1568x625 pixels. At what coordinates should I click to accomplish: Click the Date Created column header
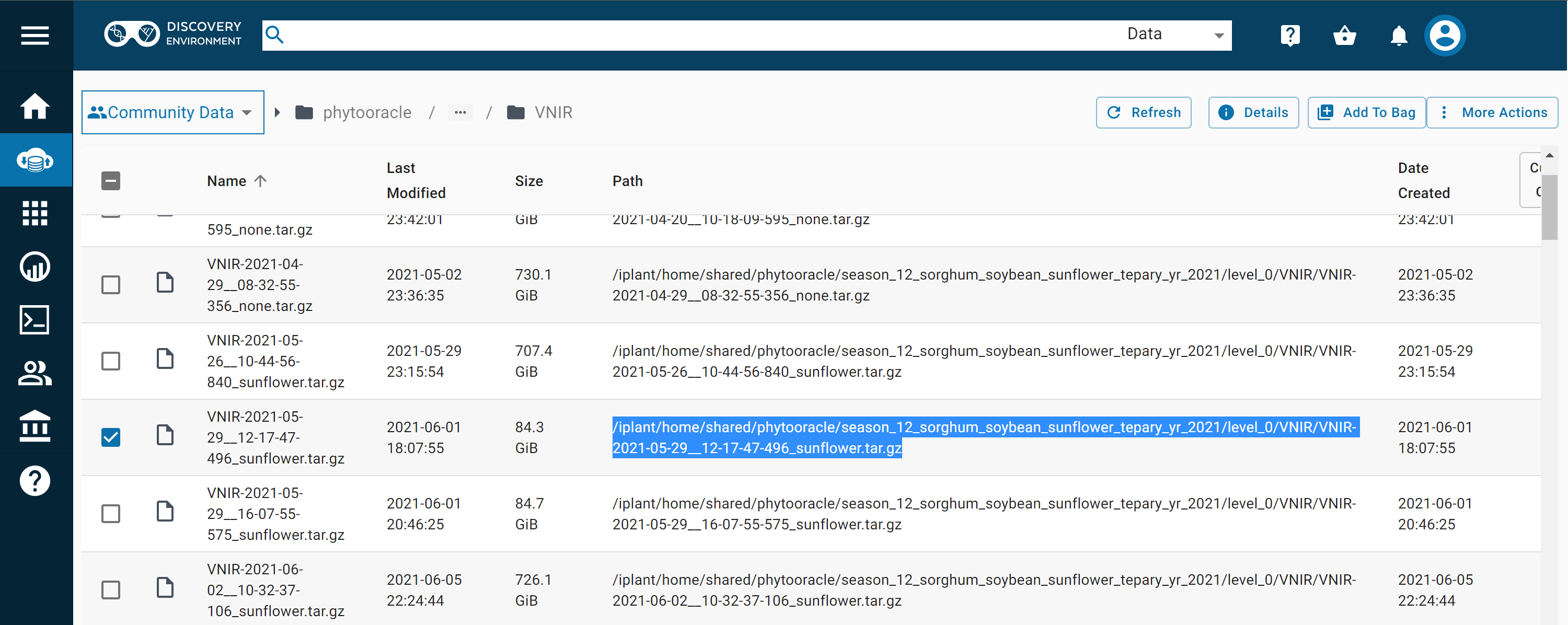point(1424,181)
